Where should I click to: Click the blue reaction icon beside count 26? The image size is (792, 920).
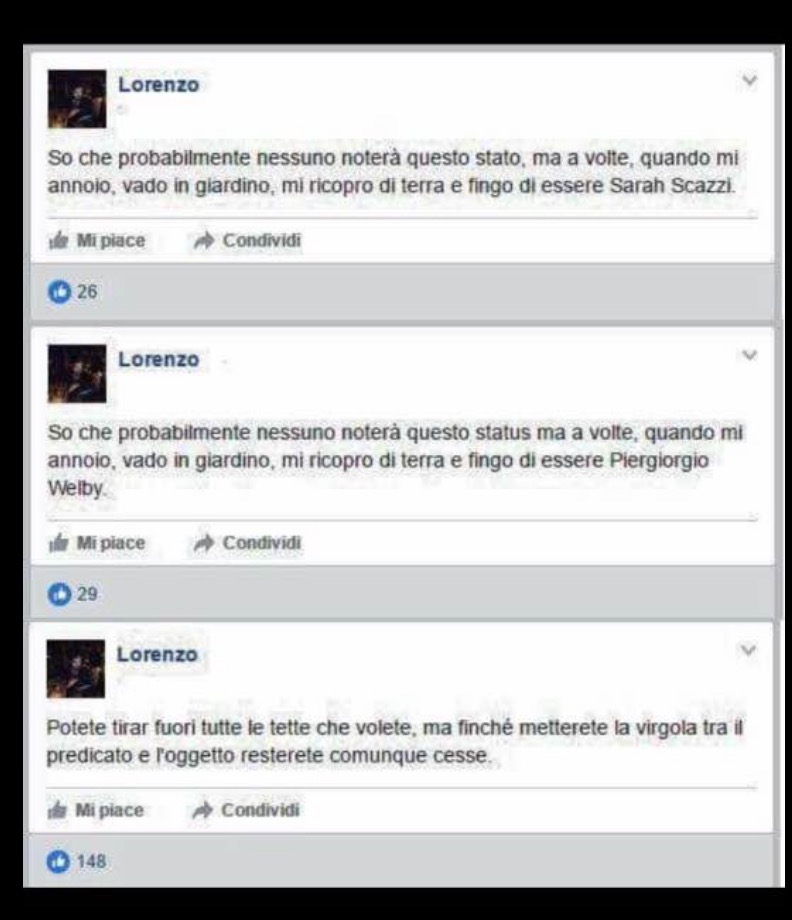pyautogui.click(x=59, y=292)
